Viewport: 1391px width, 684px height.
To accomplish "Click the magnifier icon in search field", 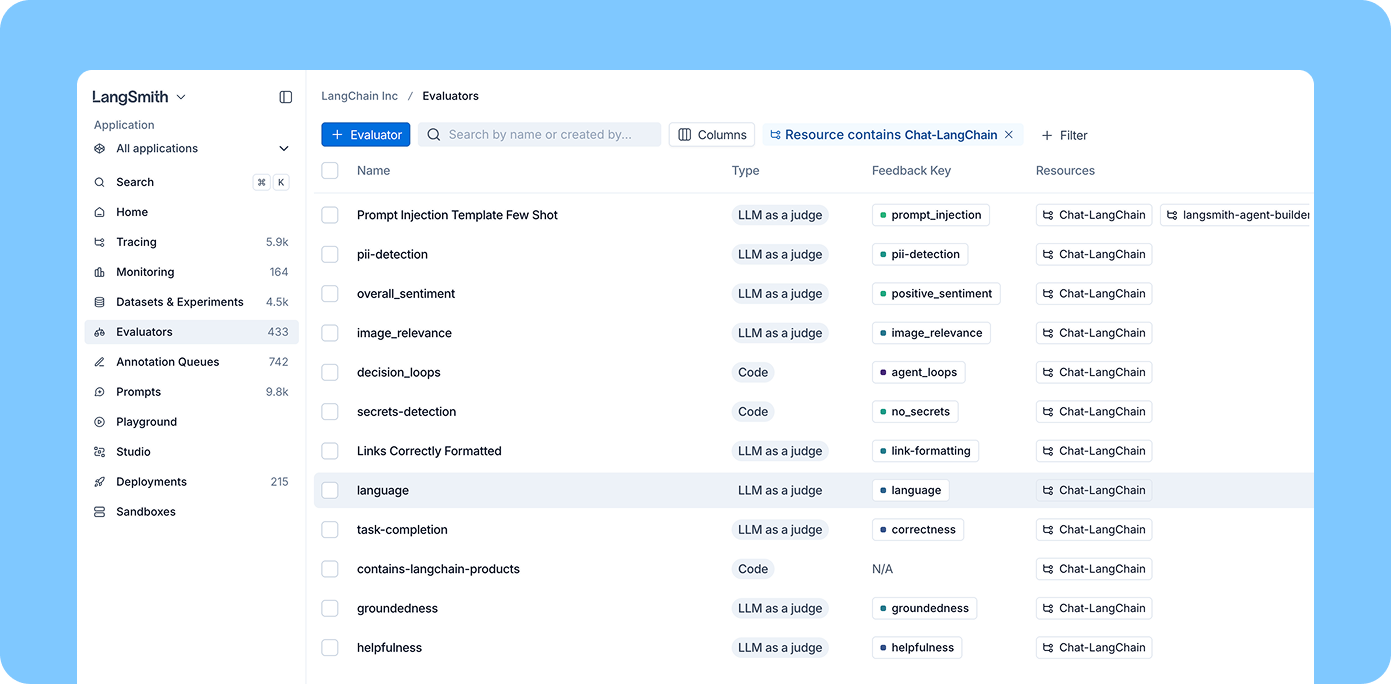I will click(x=434, y=135).
